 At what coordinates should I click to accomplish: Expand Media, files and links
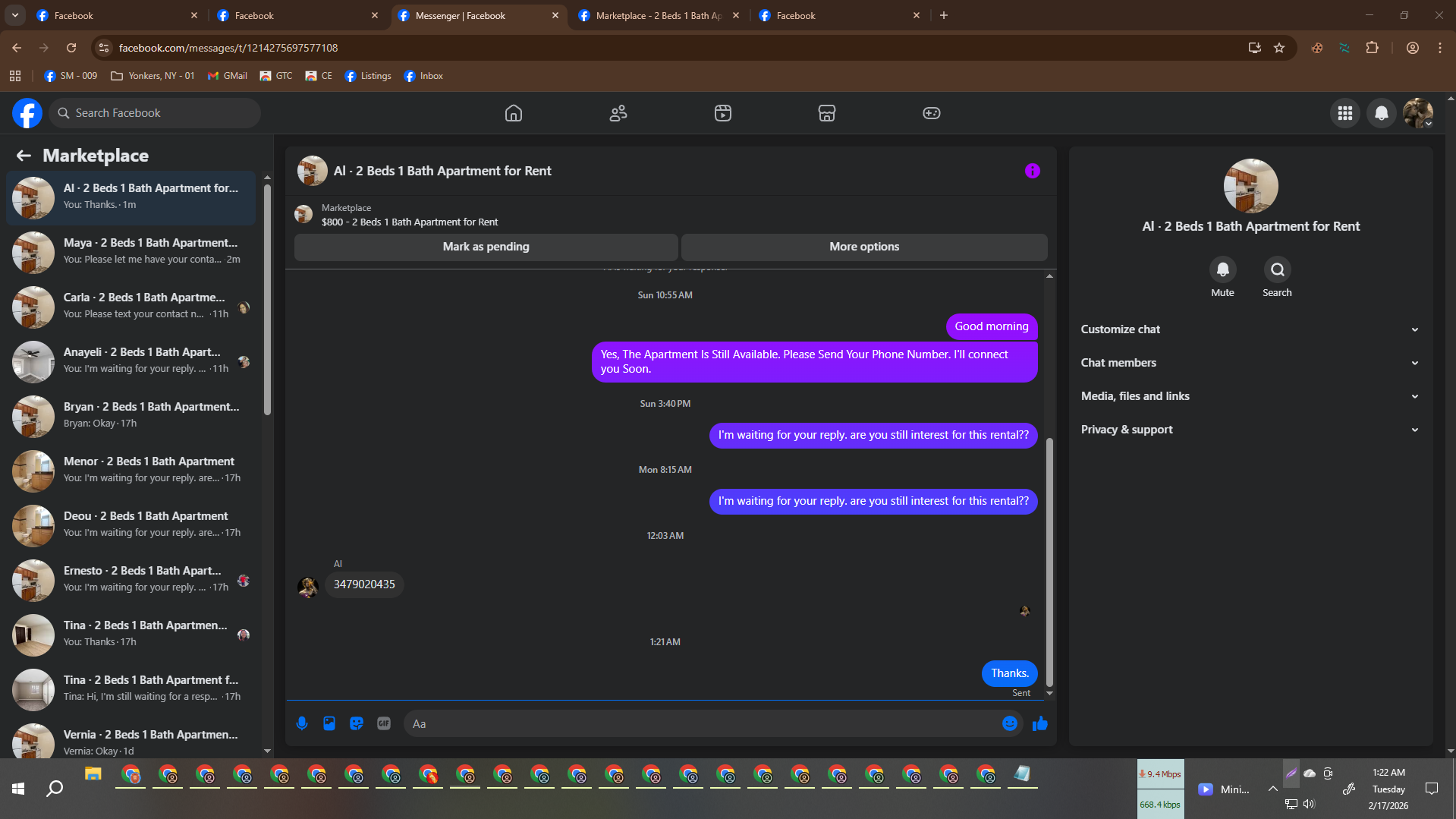click(x=1250, y=396)
